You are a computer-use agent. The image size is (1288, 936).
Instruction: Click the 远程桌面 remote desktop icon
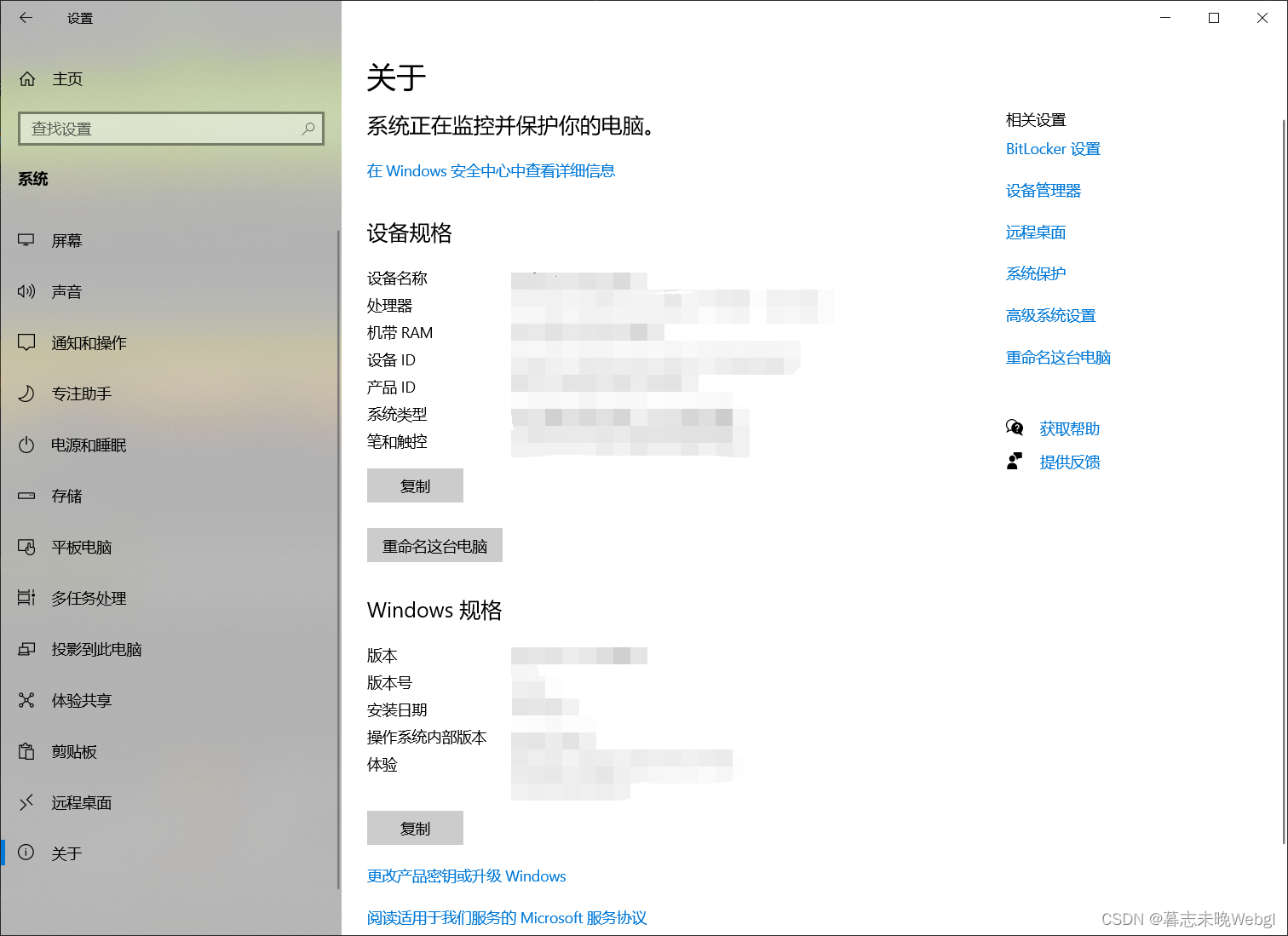click(26, 802)
